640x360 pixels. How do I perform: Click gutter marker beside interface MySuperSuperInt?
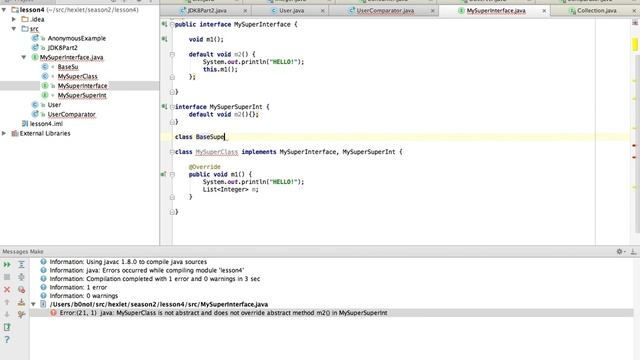[x=164, y=107]
